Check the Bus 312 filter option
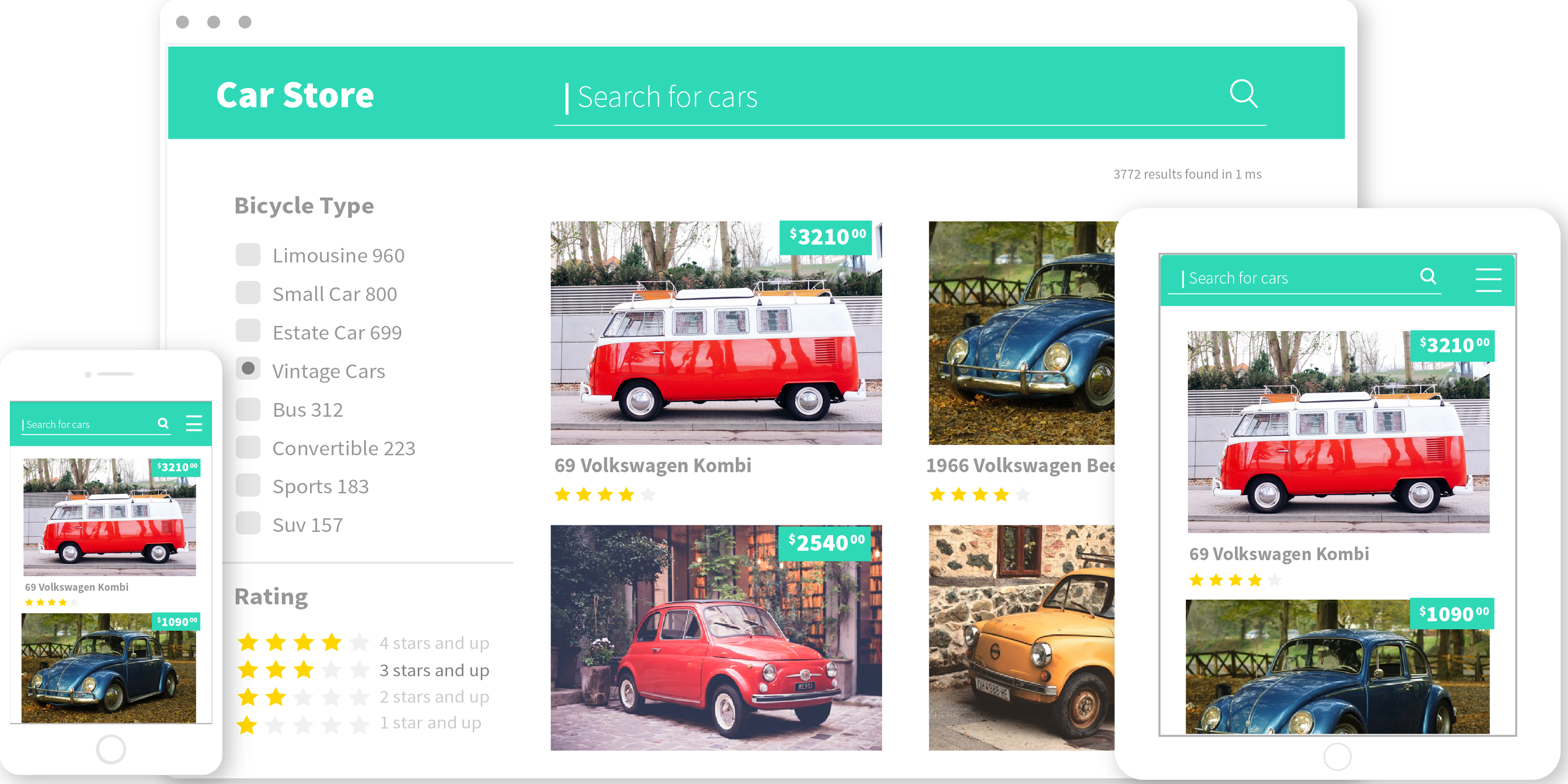Viewport: 1568px width, 784px height. pyautogui.click(x=248, y=409)
